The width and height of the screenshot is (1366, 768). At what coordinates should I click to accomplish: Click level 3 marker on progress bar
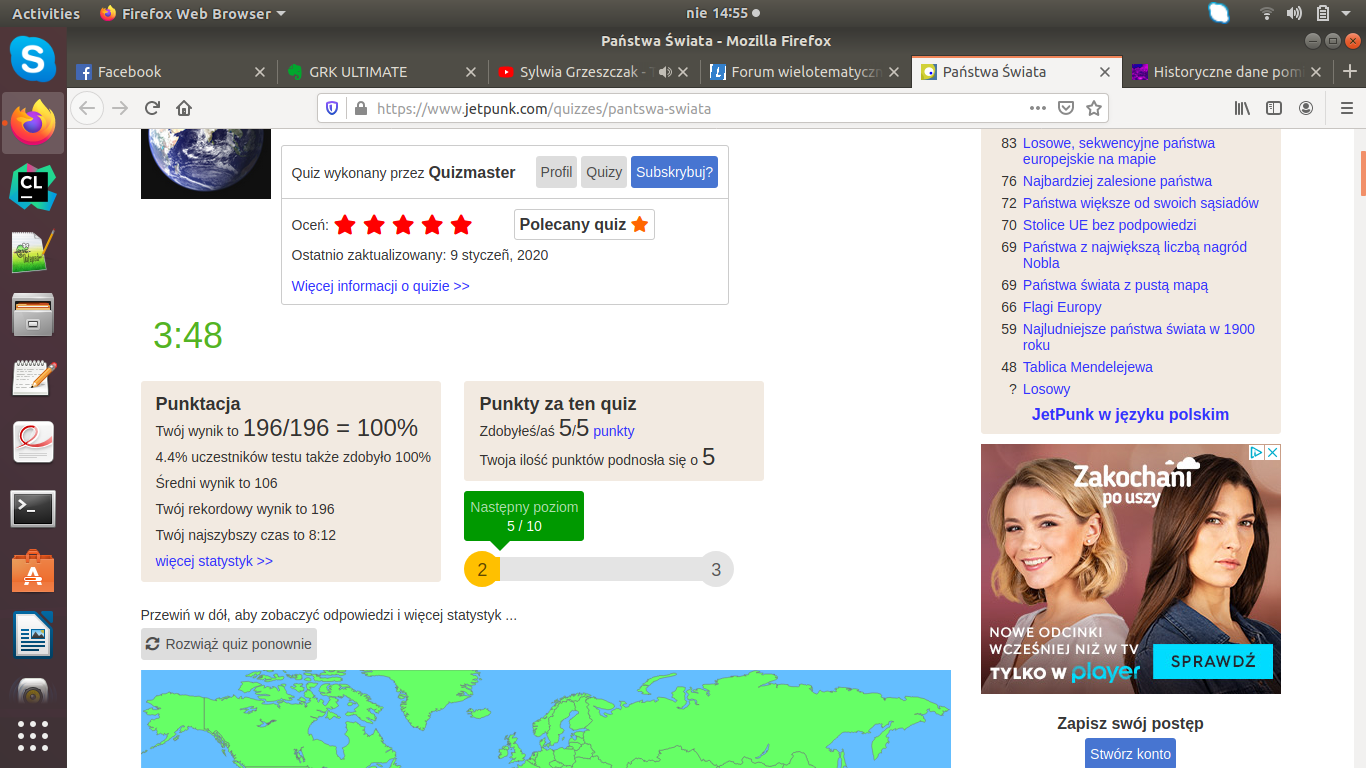tap(716, 570)
